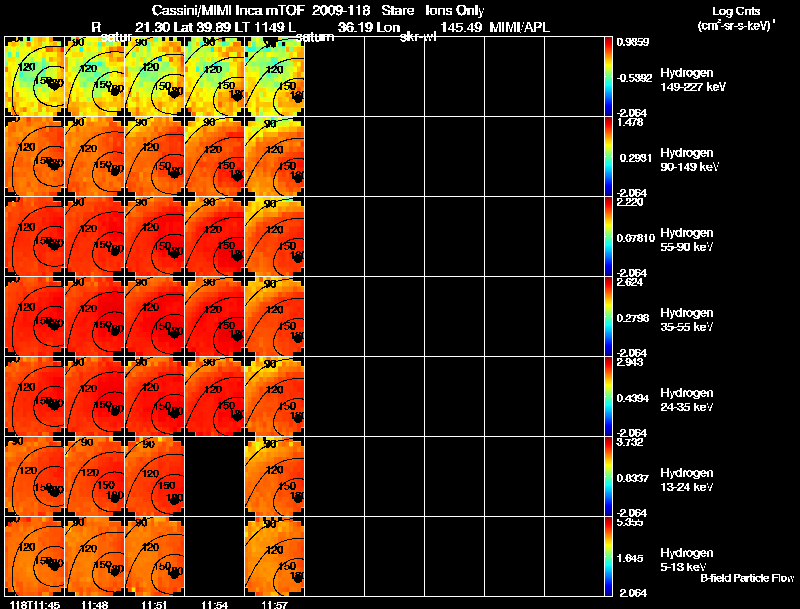The width and height of the screenshot is (800, 609).
Task: Click the 'Hydrogen 35-55 keV' row label
Action: click(x=687, y=320)
